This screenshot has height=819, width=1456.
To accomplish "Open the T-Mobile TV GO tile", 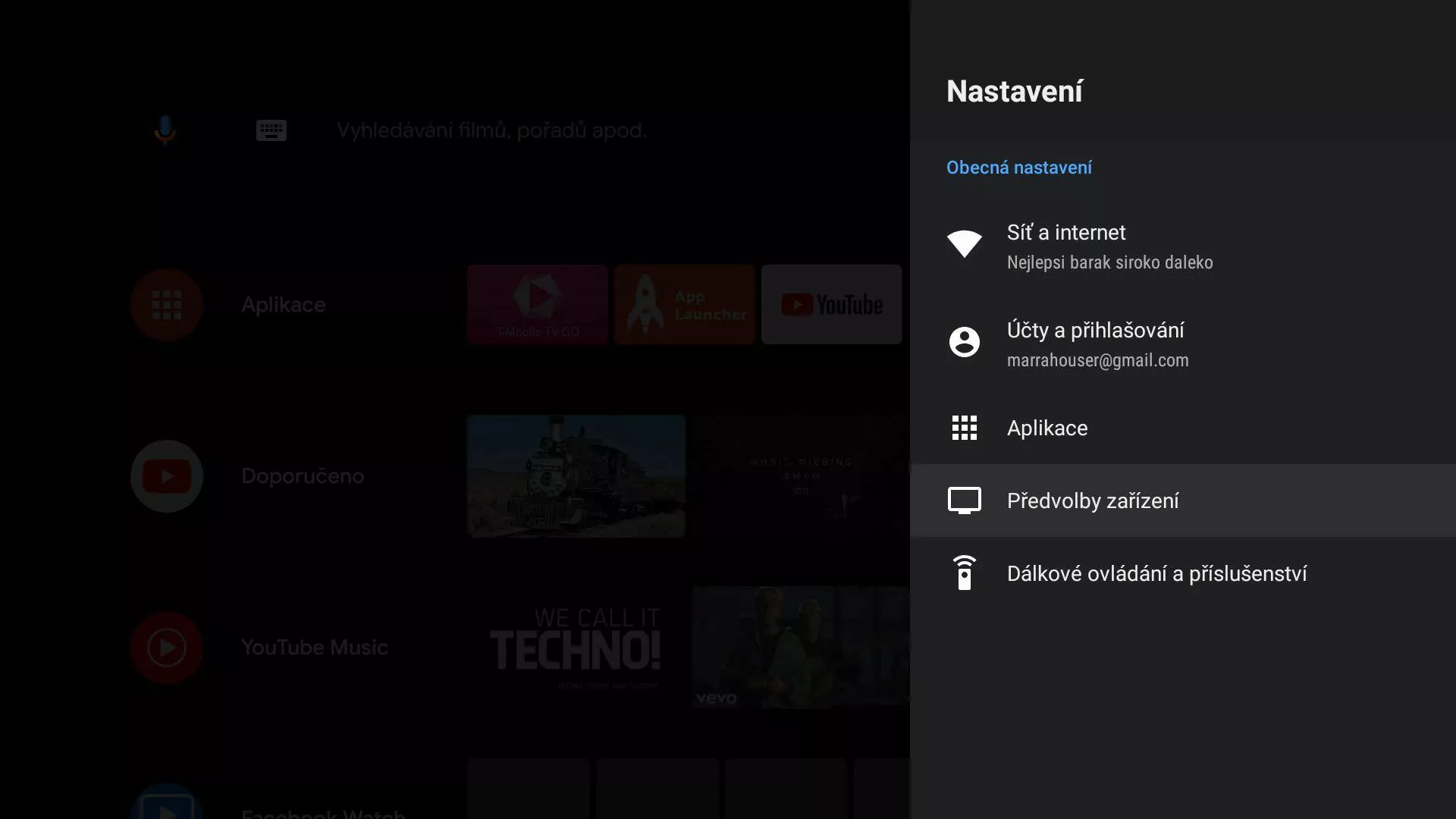I will [538, 305].
